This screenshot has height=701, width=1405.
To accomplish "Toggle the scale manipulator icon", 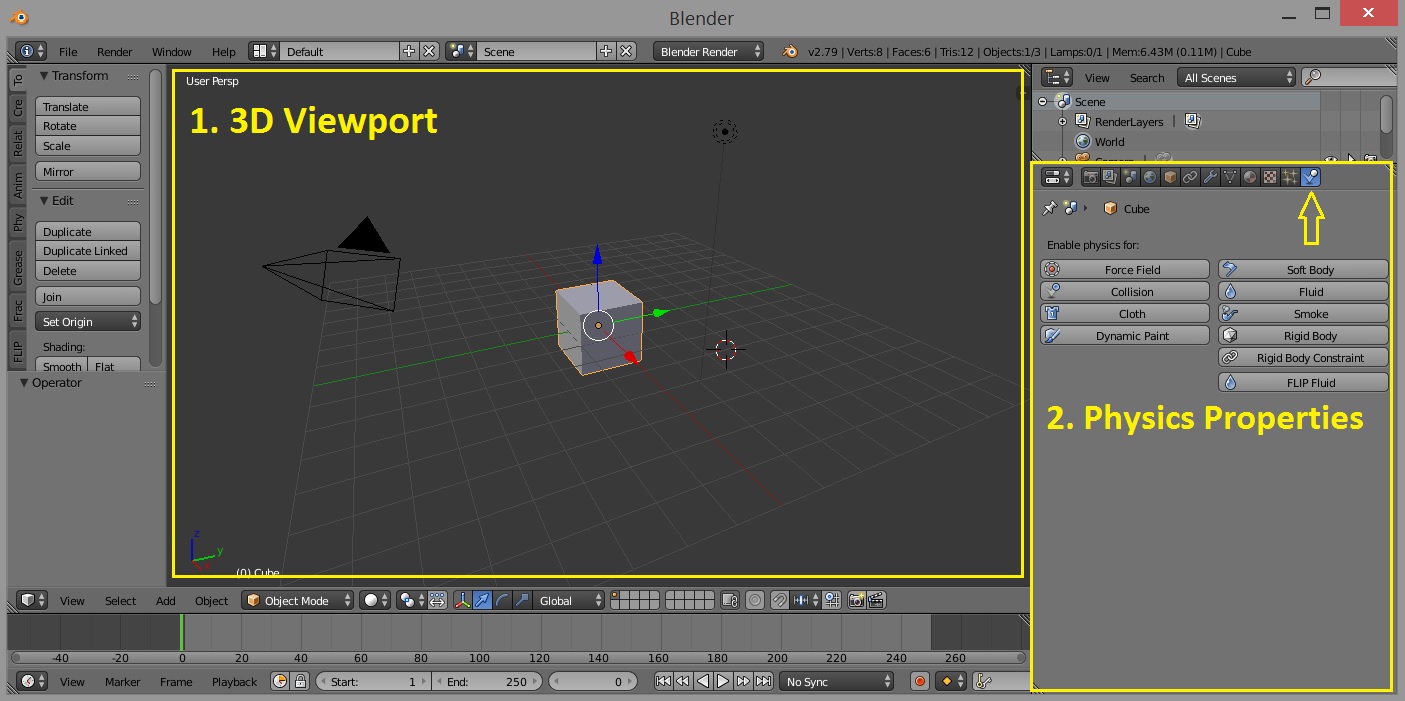I will click(x=522, y=600).
